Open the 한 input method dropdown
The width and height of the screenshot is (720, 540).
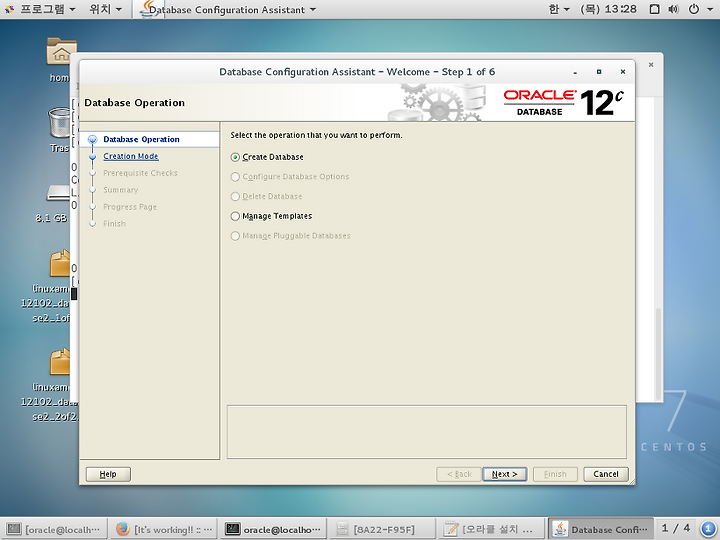559,9
